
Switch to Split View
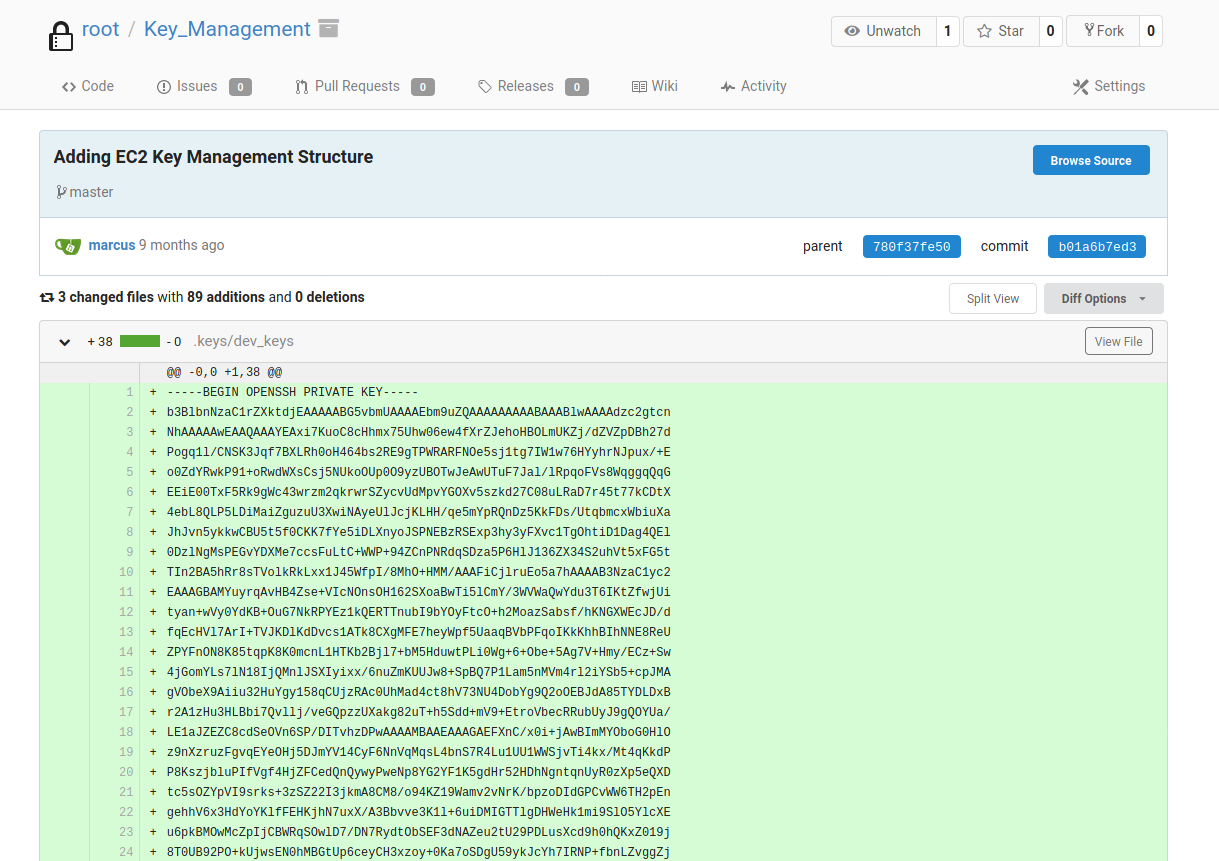click(992, 299)
